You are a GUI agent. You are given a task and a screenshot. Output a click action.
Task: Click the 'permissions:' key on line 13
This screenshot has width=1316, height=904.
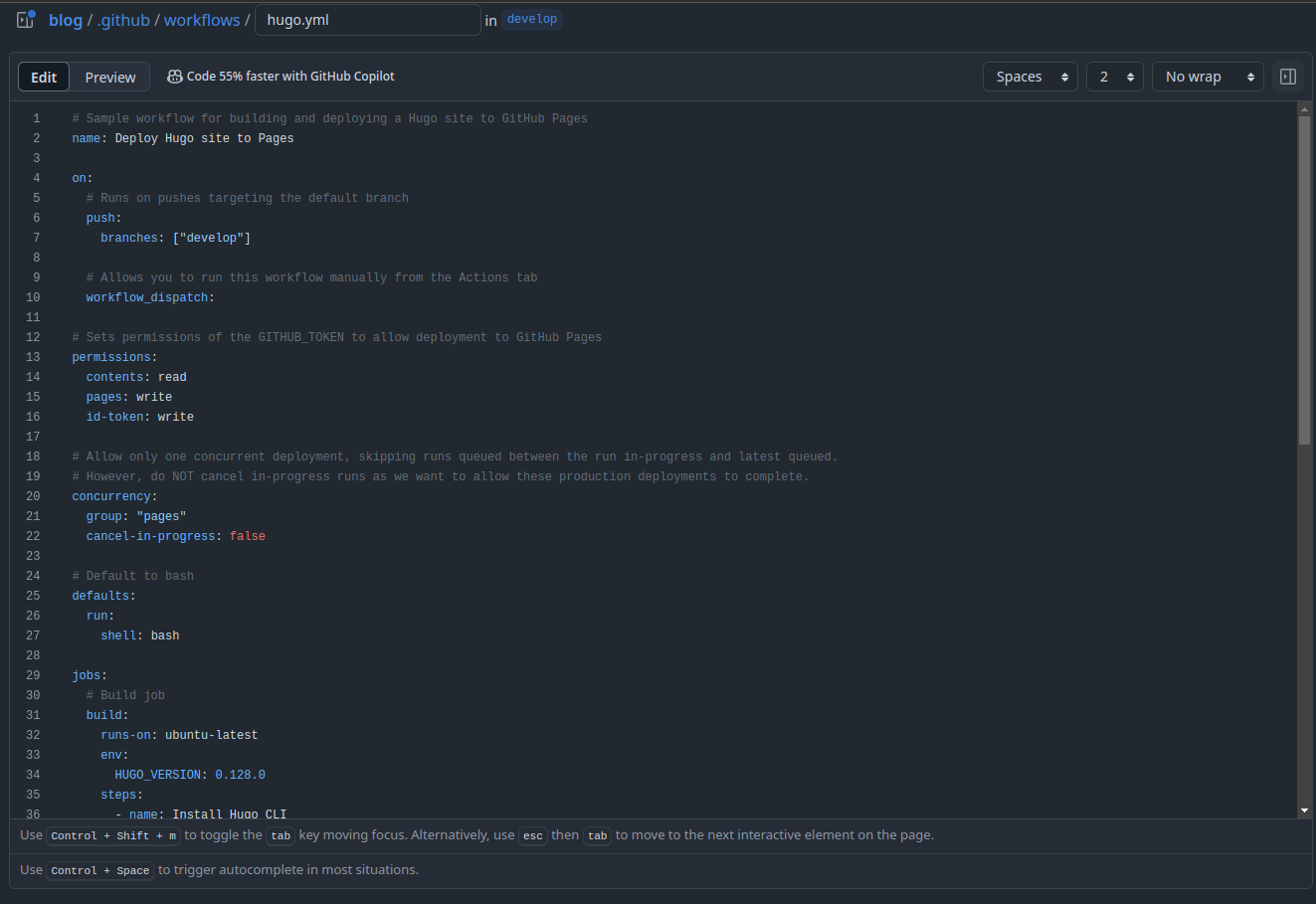(114, 357)
